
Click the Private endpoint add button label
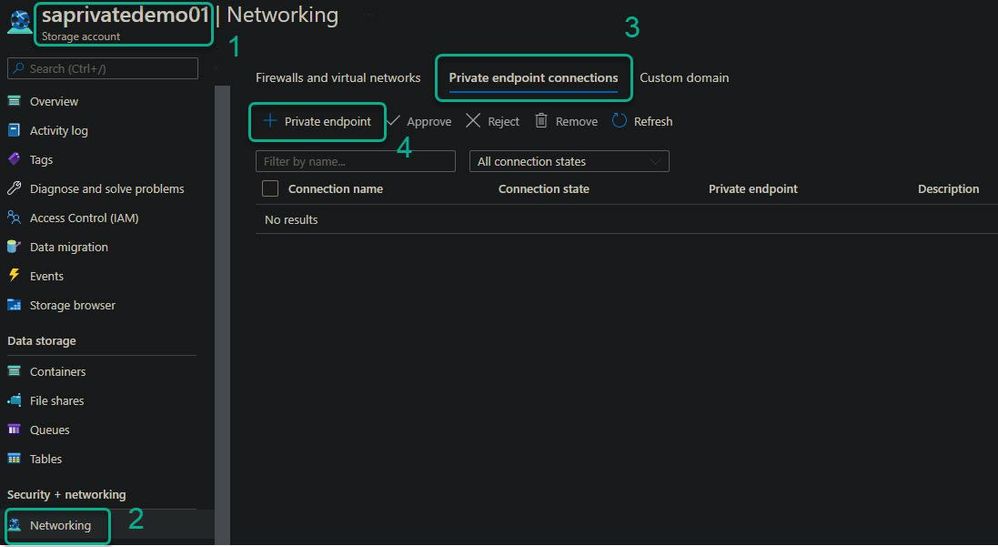tap(328, 122)
